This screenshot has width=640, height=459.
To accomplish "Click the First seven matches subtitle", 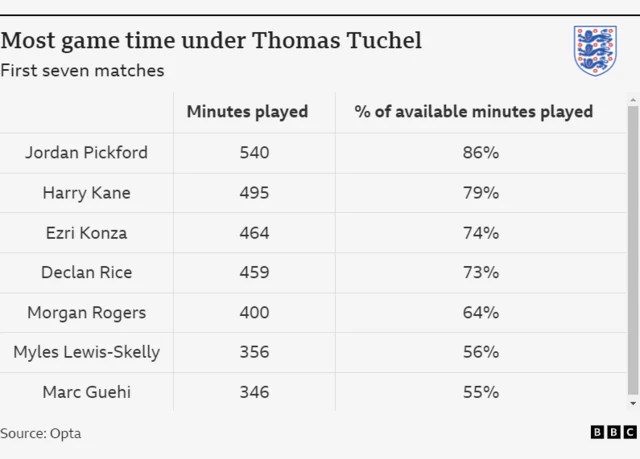I will click(x=82, y=71).
